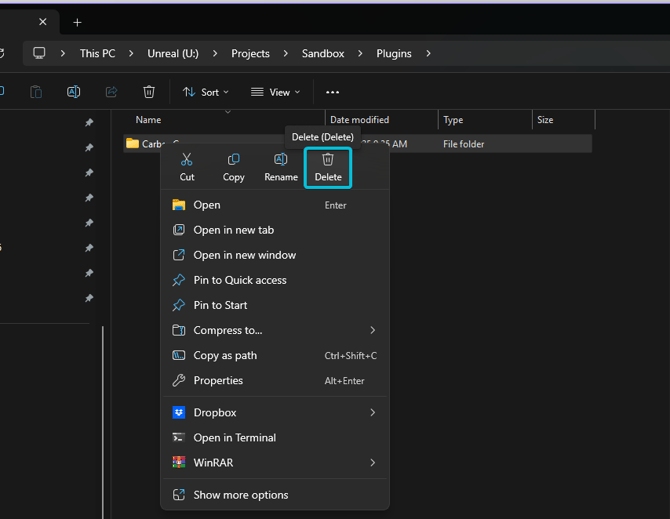This screenshot has width=670, height=519.
Task: Click the Dropbox logo icon
Action: click(x=179, y=413)
